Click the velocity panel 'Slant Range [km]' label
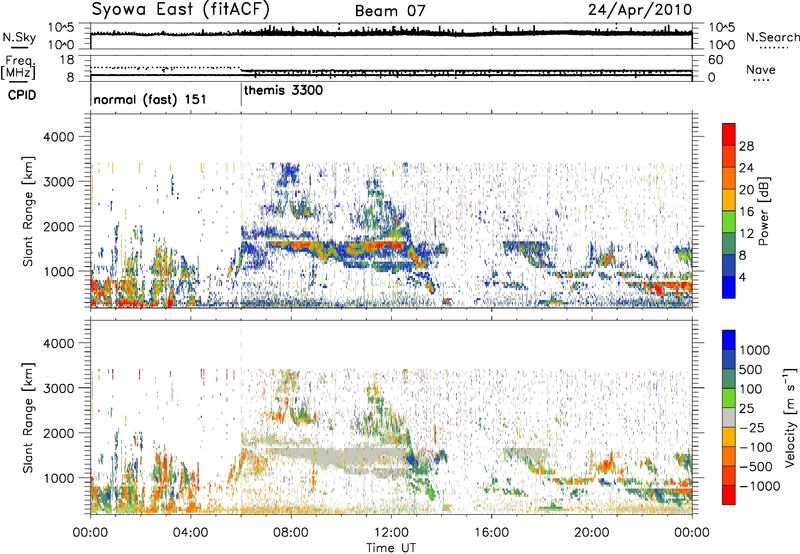800x554 pixels. click(28, 418)
